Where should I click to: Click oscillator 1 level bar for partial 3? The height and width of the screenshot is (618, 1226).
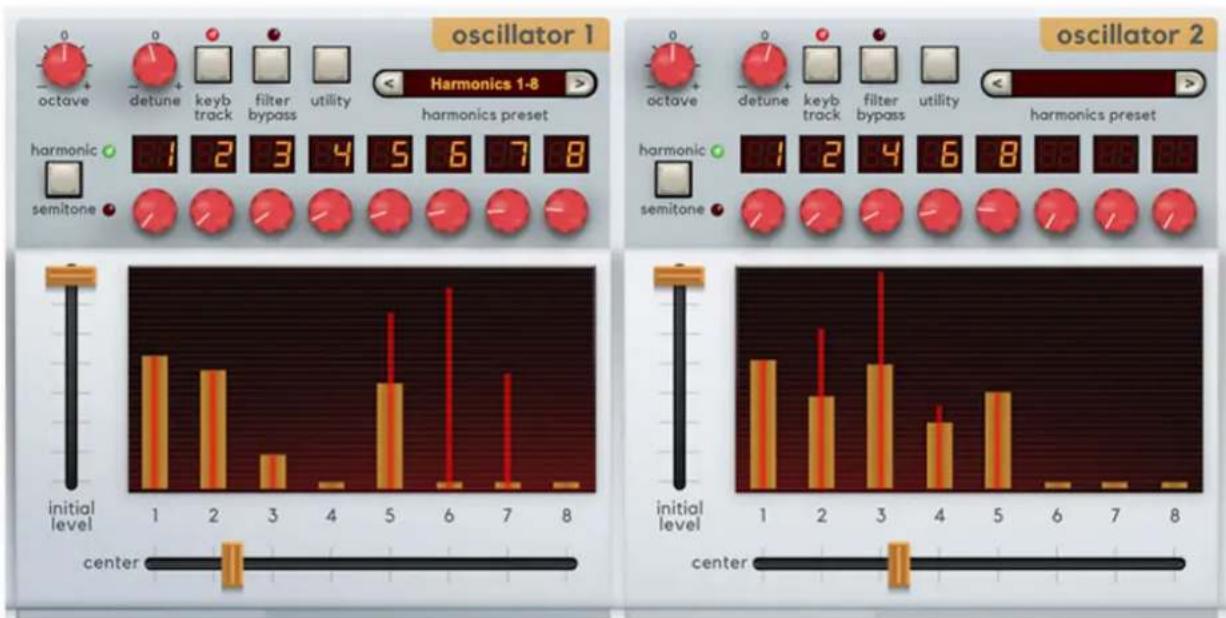coord(273,472)
